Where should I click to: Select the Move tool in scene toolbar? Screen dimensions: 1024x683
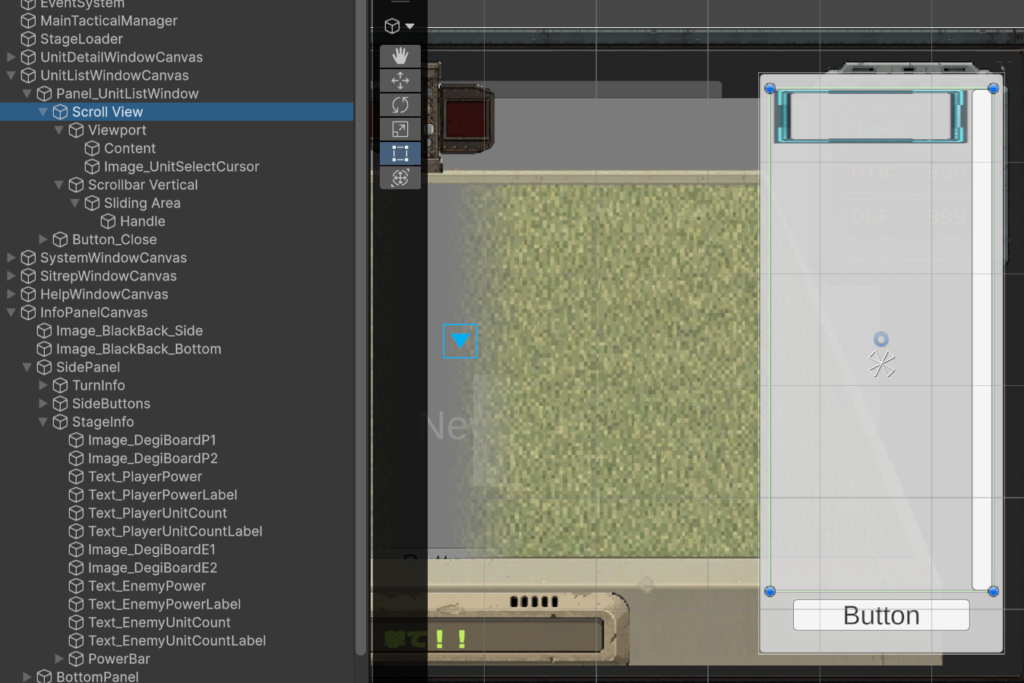coord(400,81)
